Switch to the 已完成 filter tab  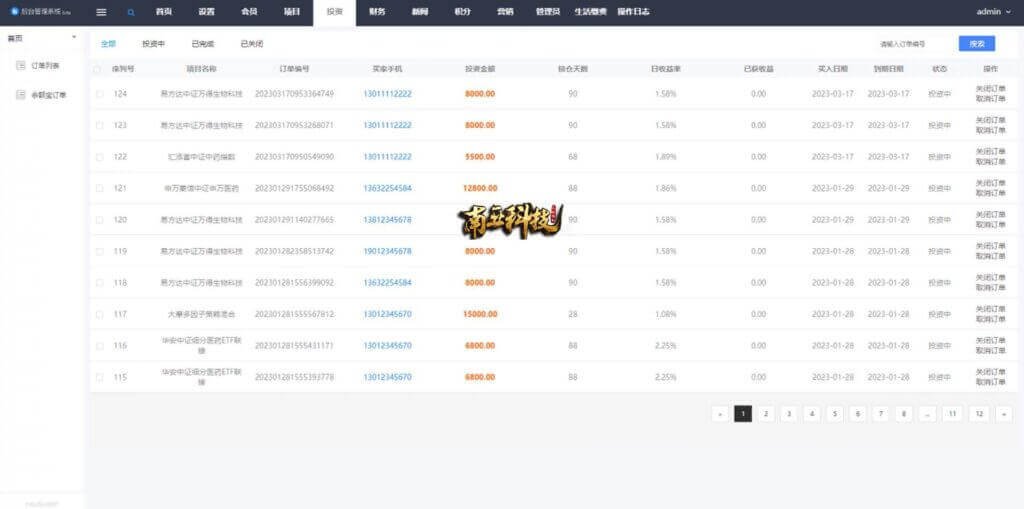coord(203,44)
